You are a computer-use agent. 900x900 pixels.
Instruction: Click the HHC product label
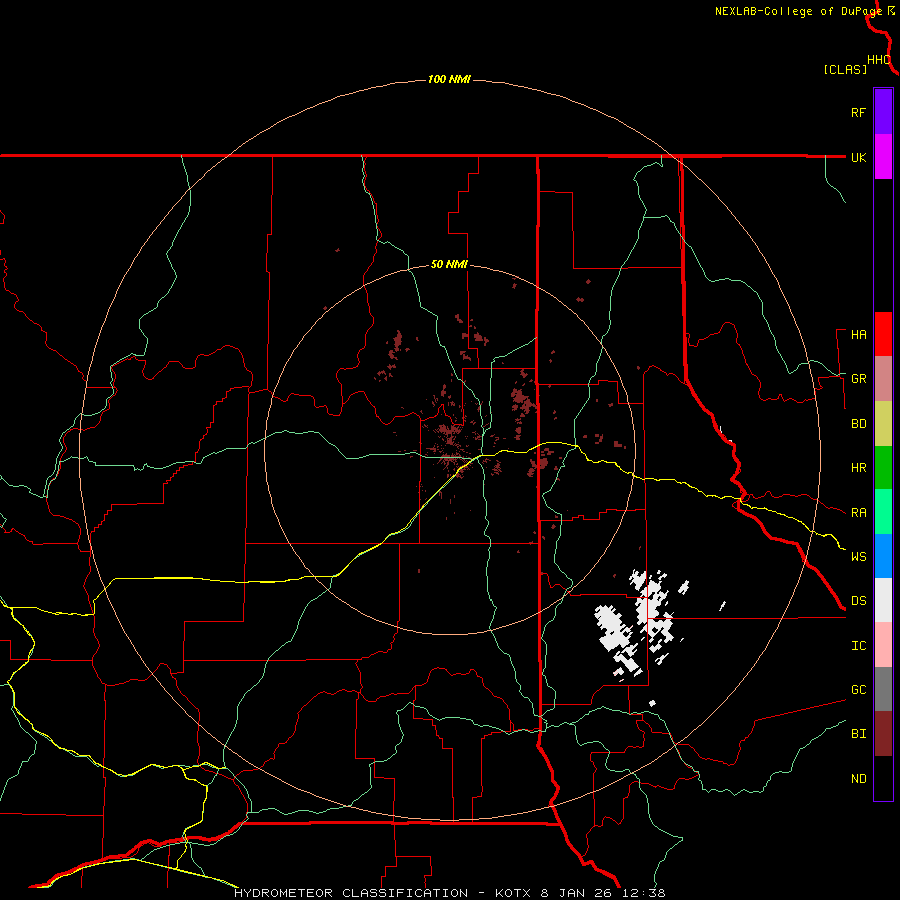(878, 60)
